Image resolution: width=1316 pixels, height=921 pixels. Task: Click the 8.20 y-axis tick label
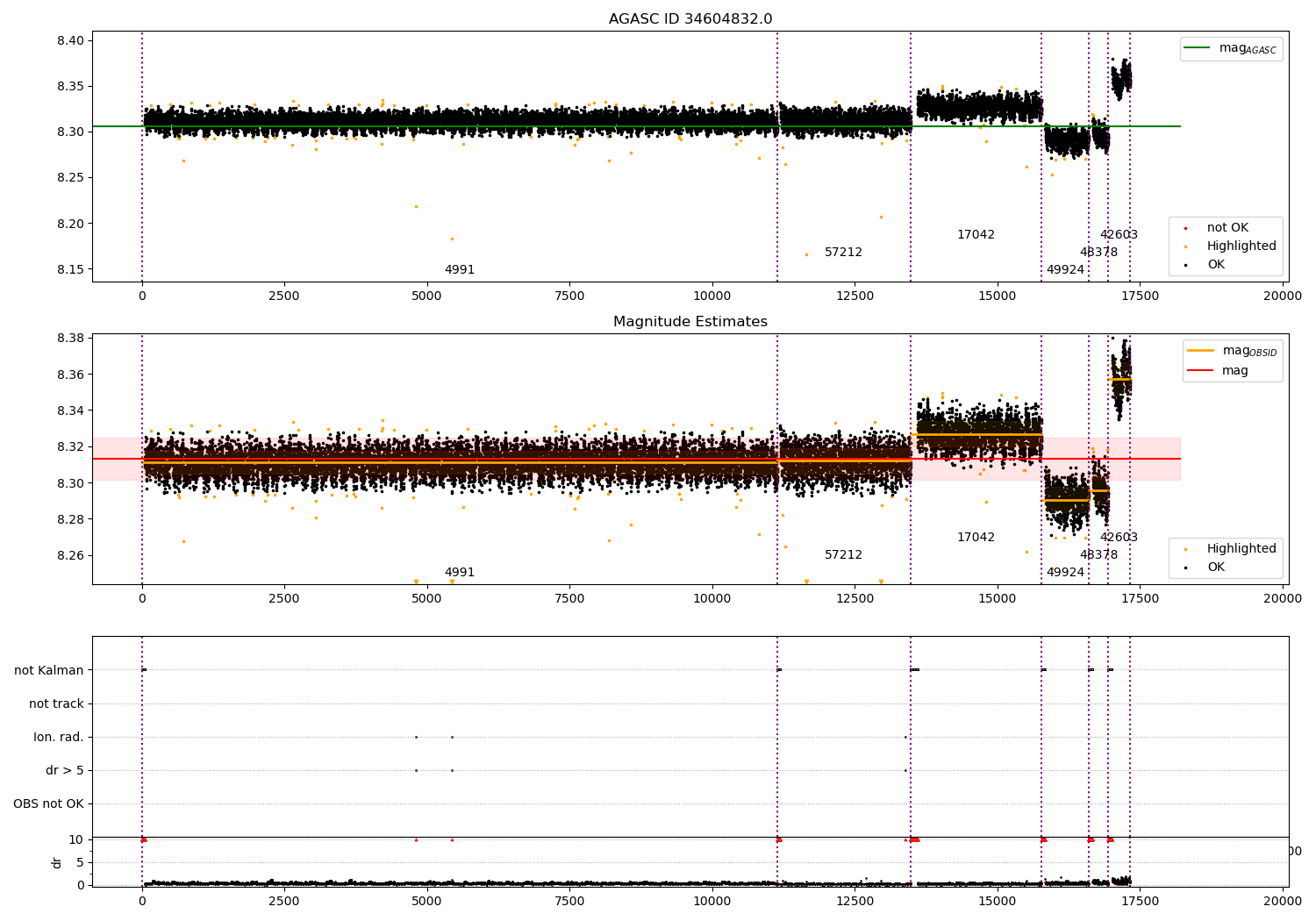(x=70, y=224)
